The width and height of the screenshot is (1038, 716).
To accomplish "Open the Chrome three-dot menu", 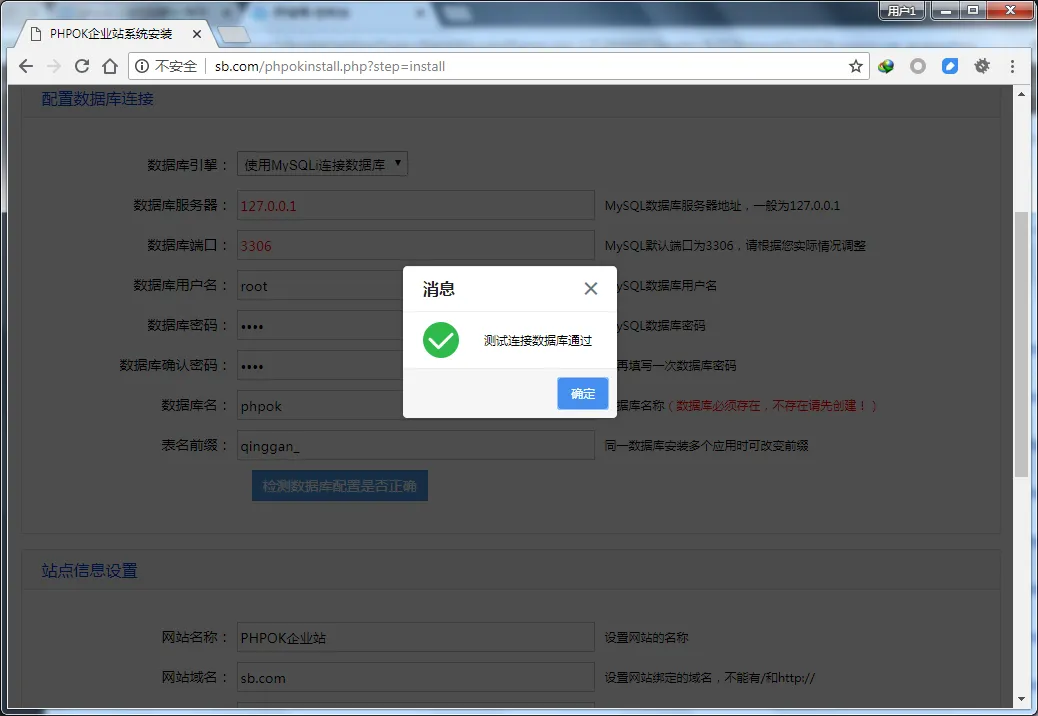I will [x=1013, y=66].
